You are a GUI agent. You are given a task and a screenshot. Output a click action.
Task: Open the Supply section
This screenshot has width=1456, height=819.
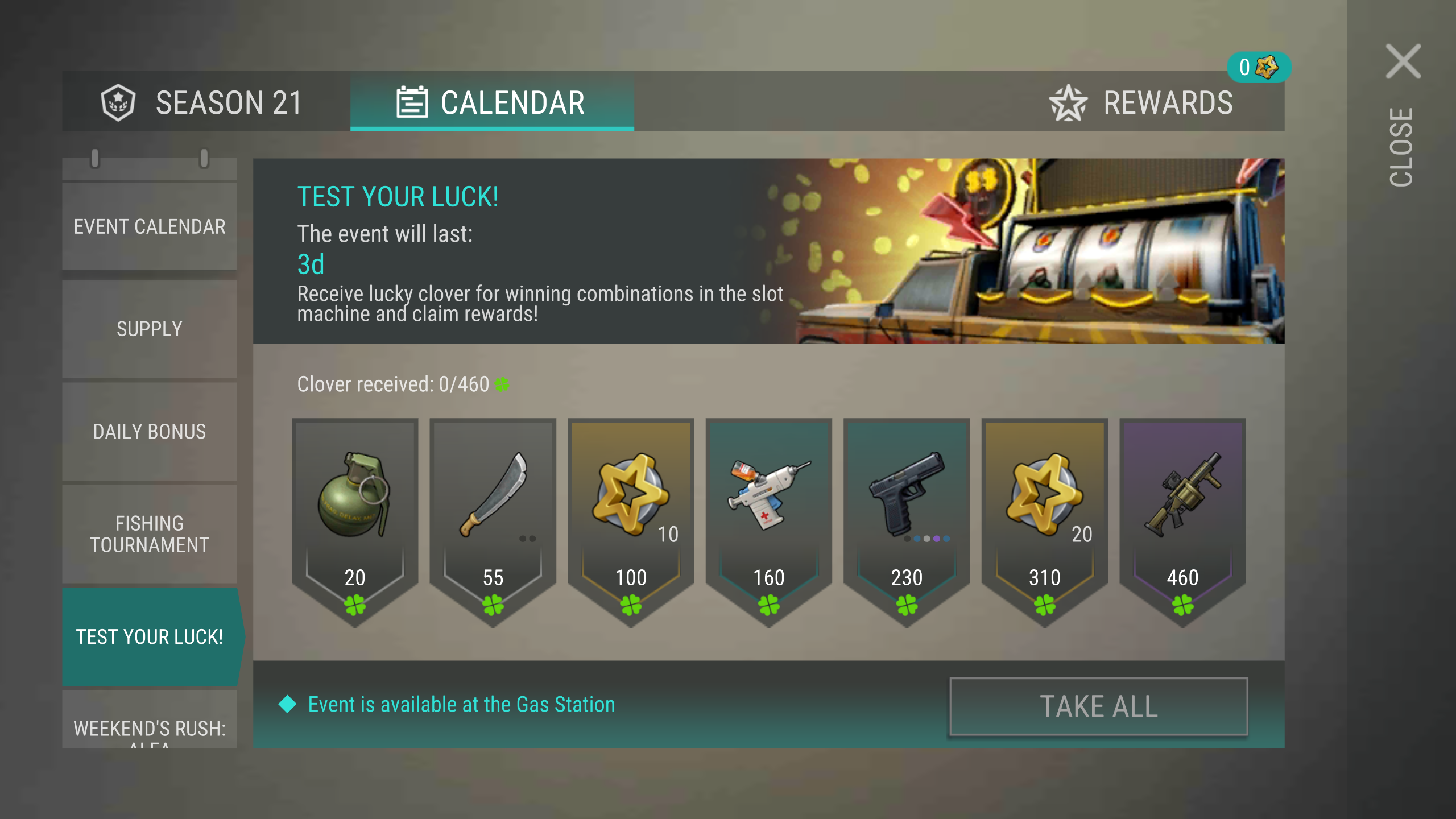[x=150, y=329]
